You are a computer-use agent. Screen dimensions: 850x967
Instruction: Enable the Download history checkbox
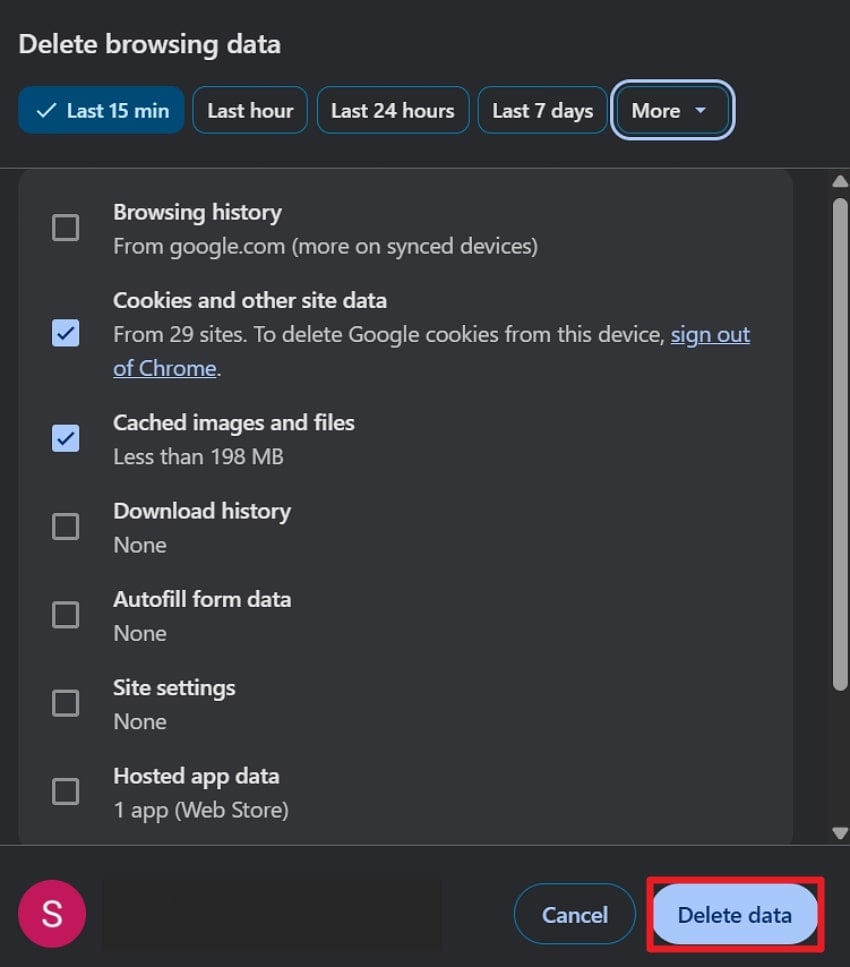(65, 526)
